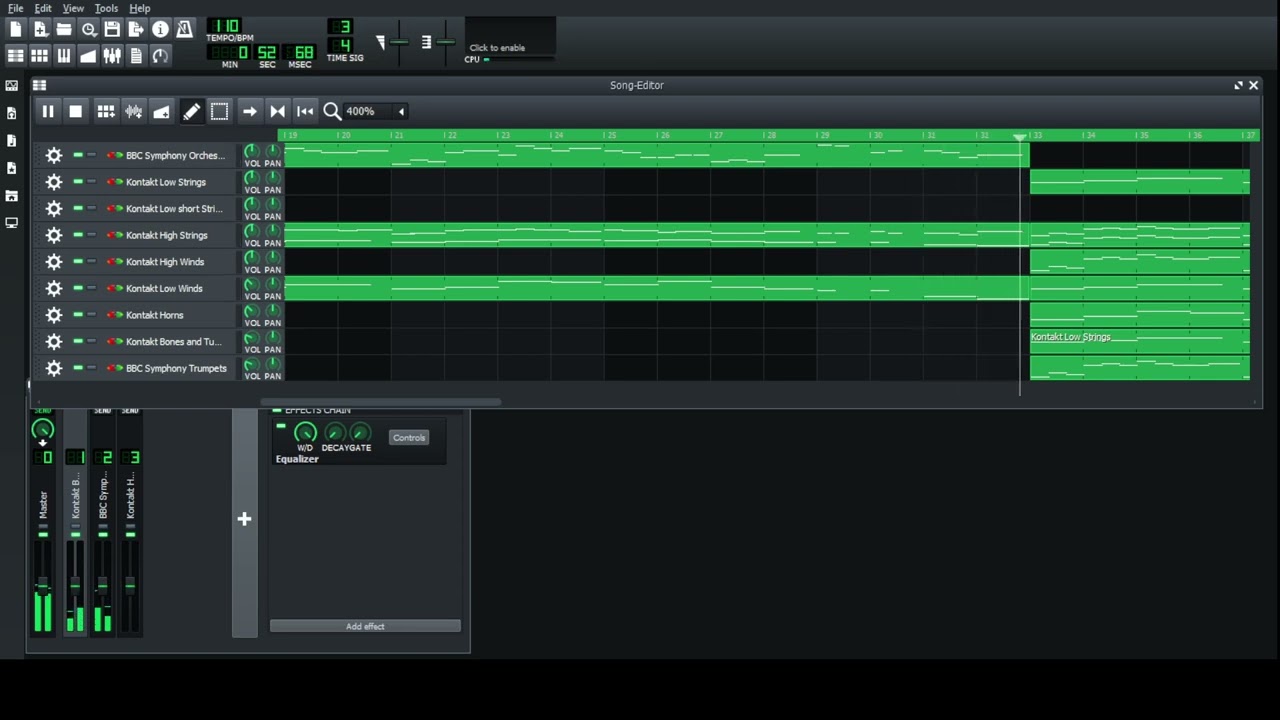Toggle the metronome icon
This screenshot has width=1280, height=720.
coord(184,30)
